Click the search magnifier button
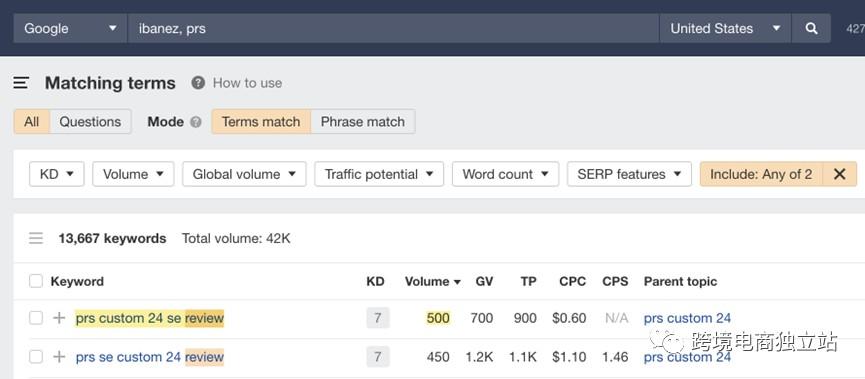This screenshot has height=379, width=865. pyautogui.click(x=811, y=29)
